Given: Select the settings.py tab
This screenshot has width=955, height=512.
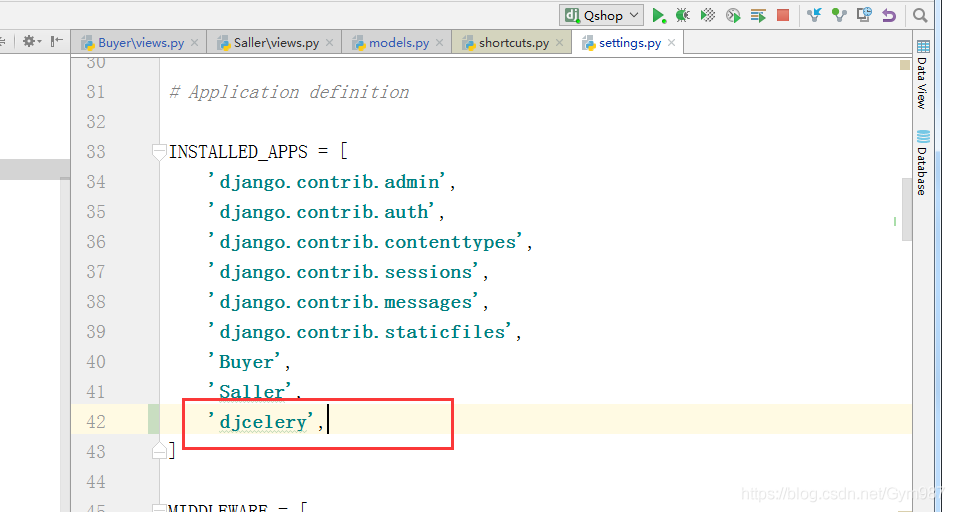Looking at the screenshot, I should (x=629, y=43).
